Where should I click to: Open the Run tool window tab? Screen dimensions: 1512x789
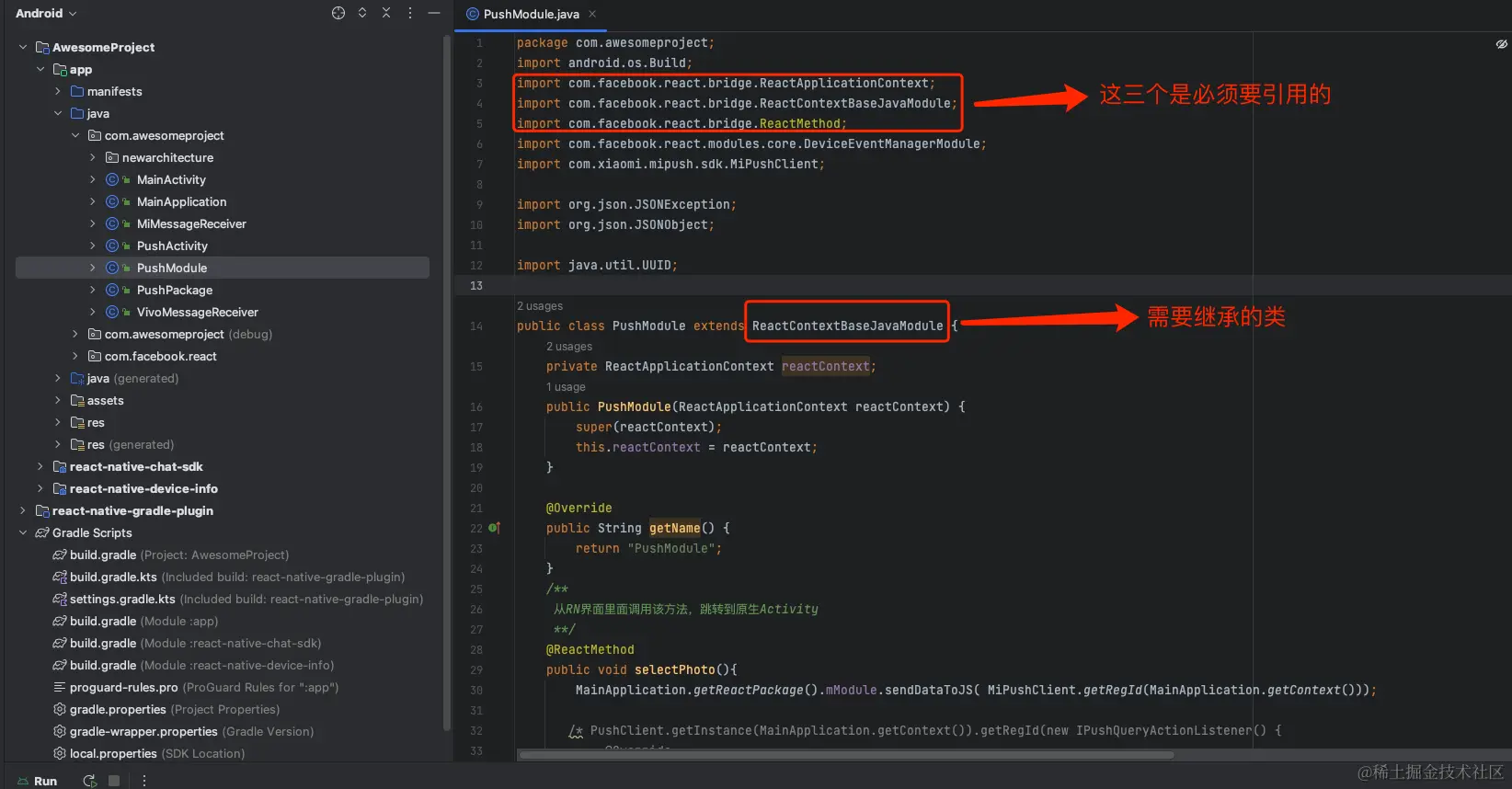pyautogui.click(x=37, y=781)
